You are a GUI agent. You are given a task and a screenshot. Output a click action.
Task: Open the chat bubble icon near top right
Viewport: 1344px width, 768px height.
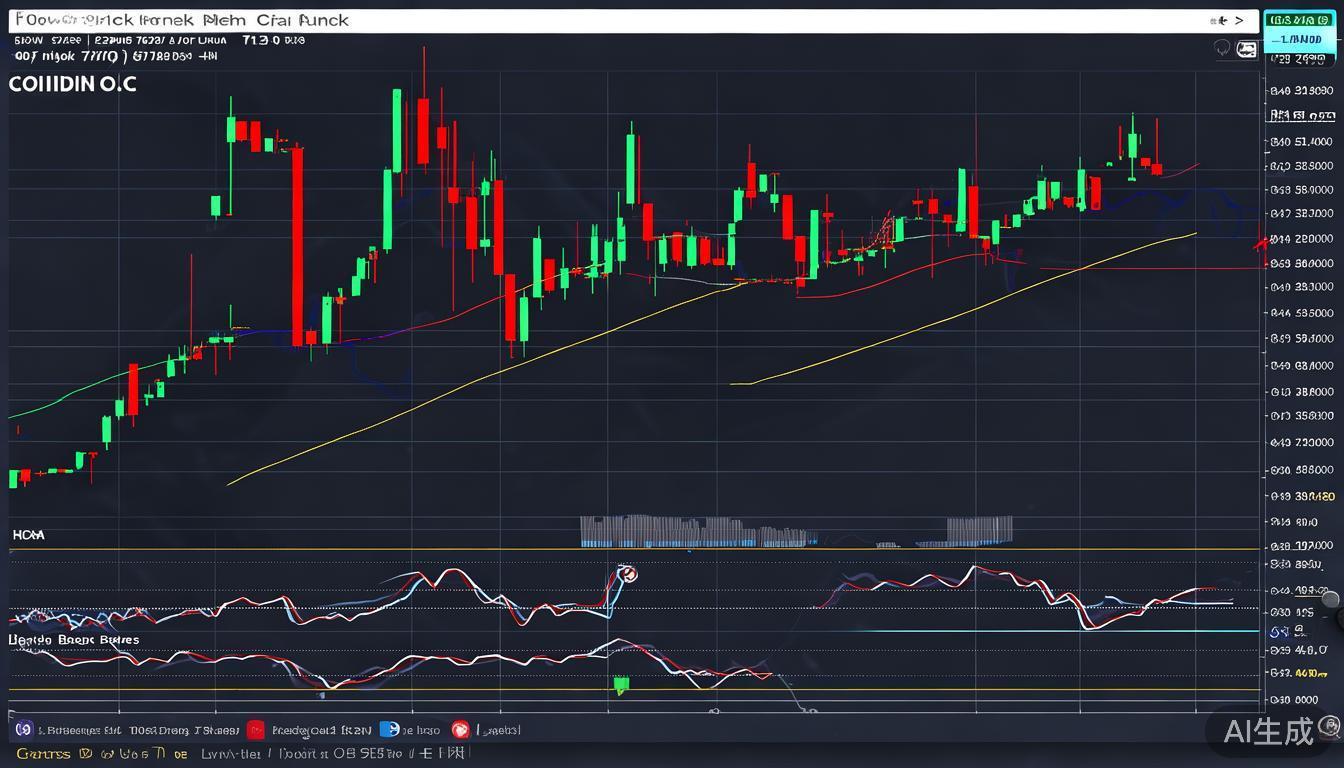coord(1221,48)
